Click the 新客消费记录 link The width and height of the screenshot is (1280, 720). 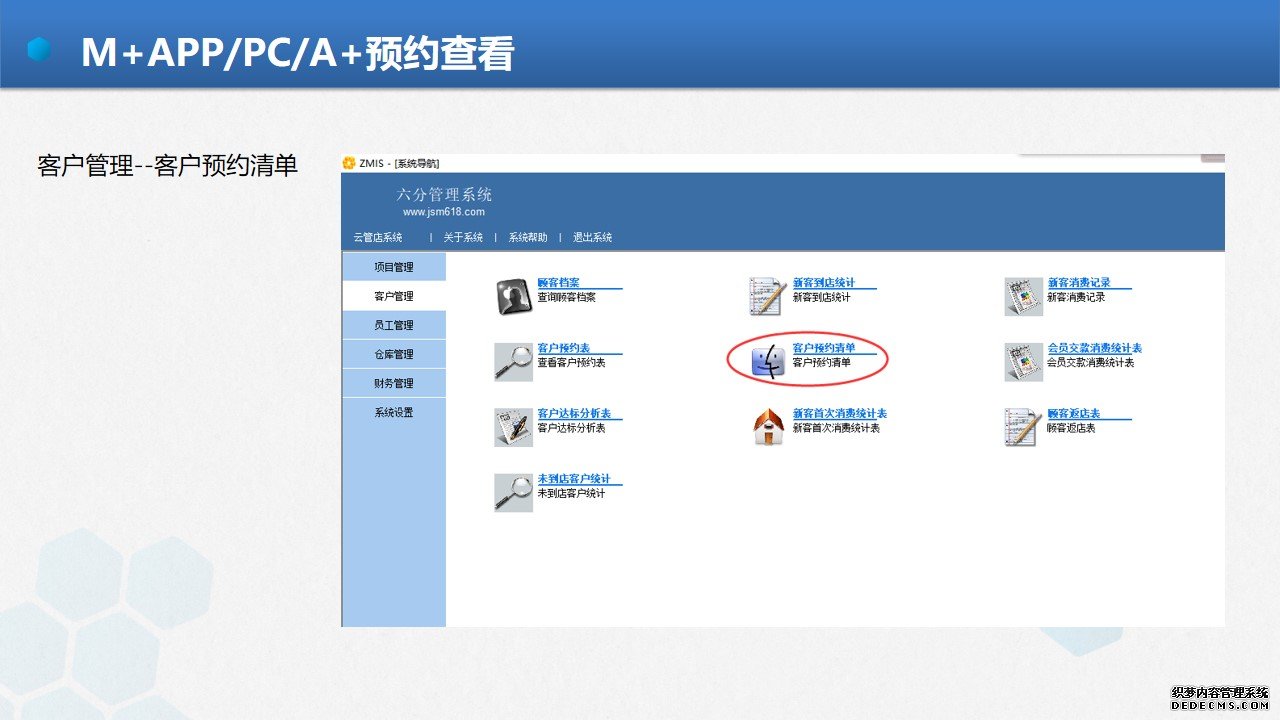1079,283
